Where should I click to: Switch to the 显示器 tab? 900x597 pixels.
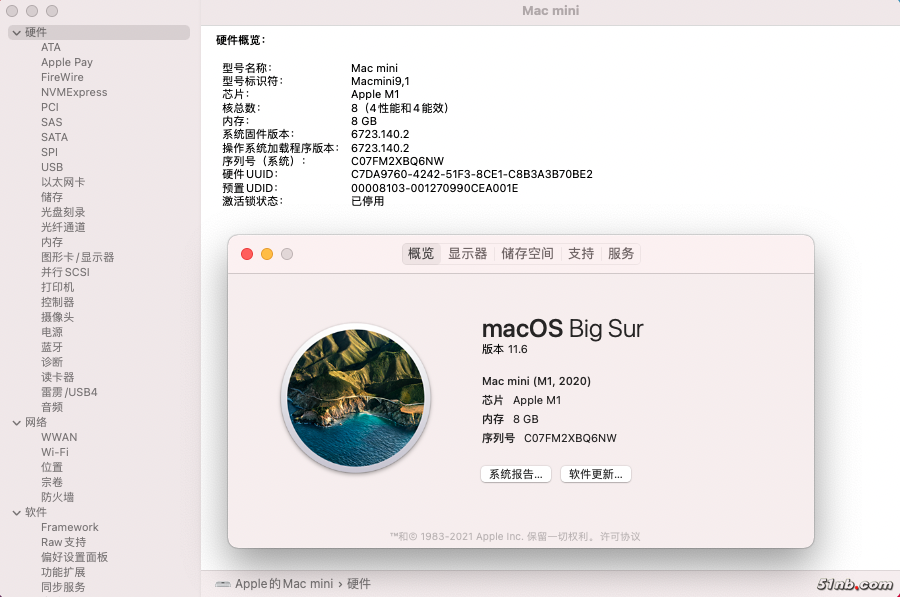click(x=467, y=254)
